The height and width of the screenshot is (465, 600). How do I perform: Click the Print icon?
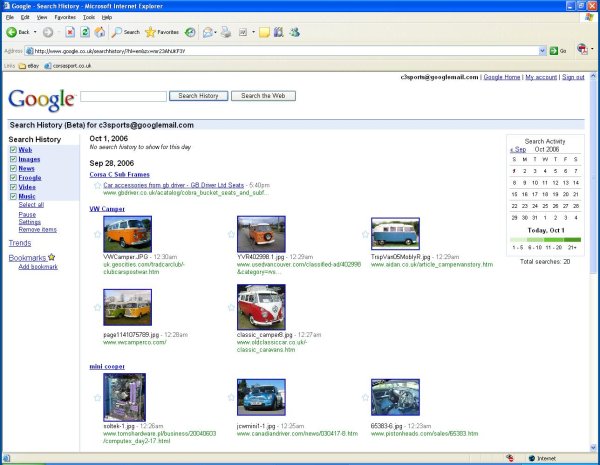[x=226, y=33]
